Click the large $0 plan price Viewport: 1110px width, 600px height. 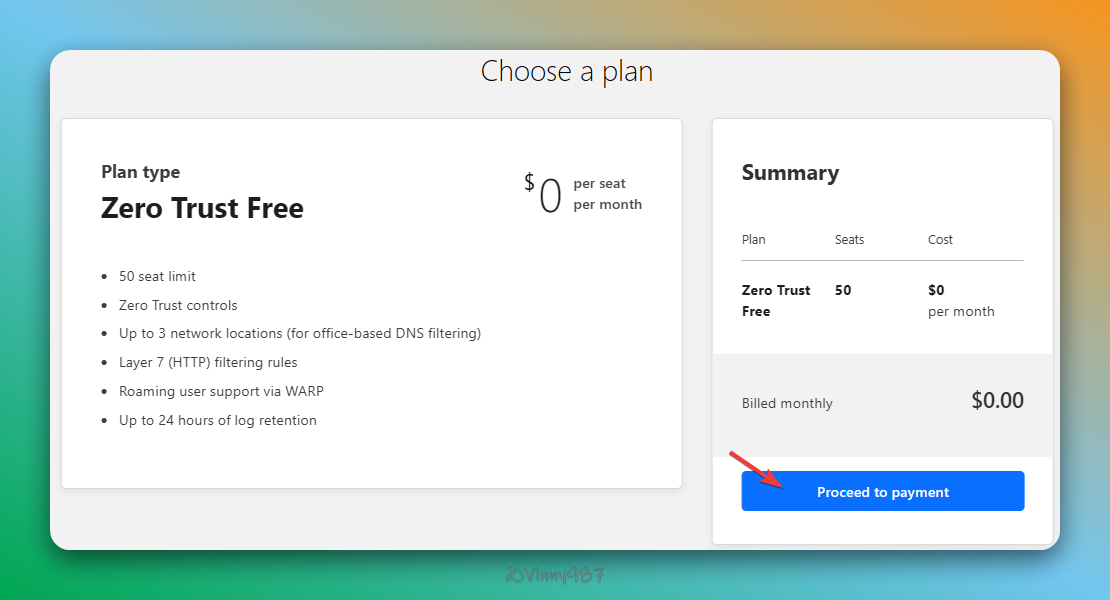coord(544,194)
